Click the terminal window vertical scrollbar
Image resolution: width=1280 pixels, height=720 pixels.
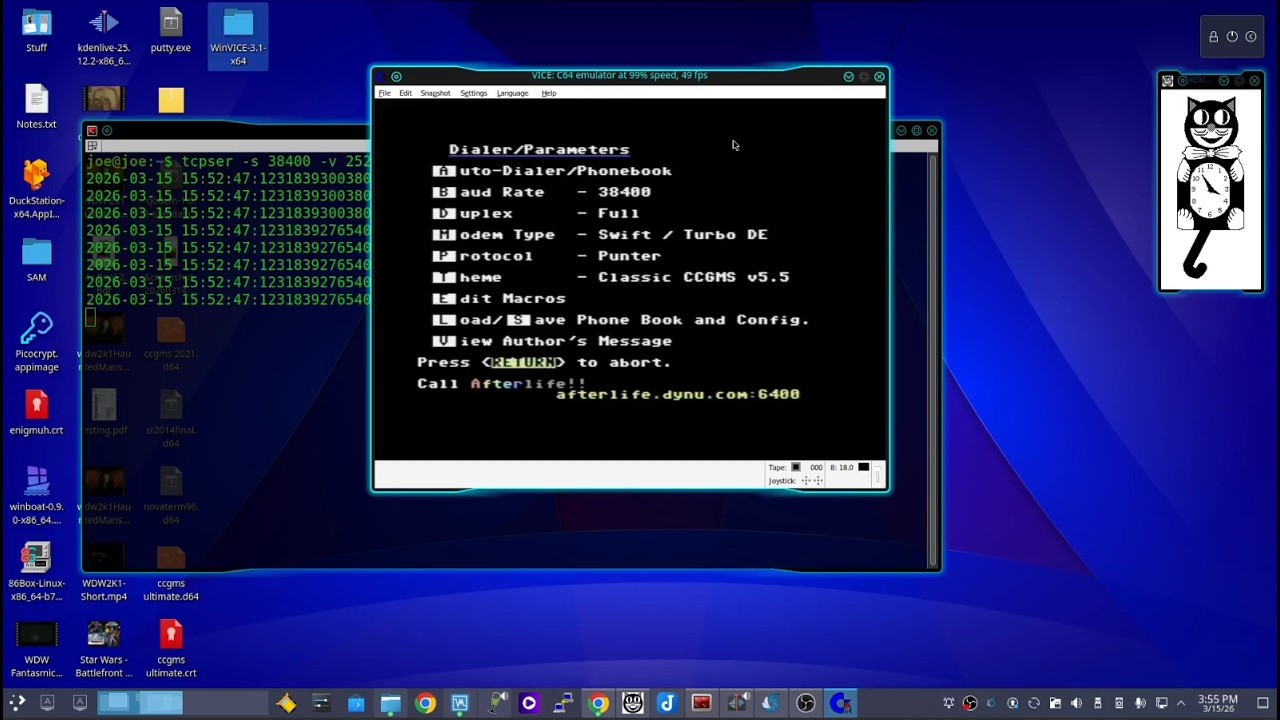click(x=932, y=360)
